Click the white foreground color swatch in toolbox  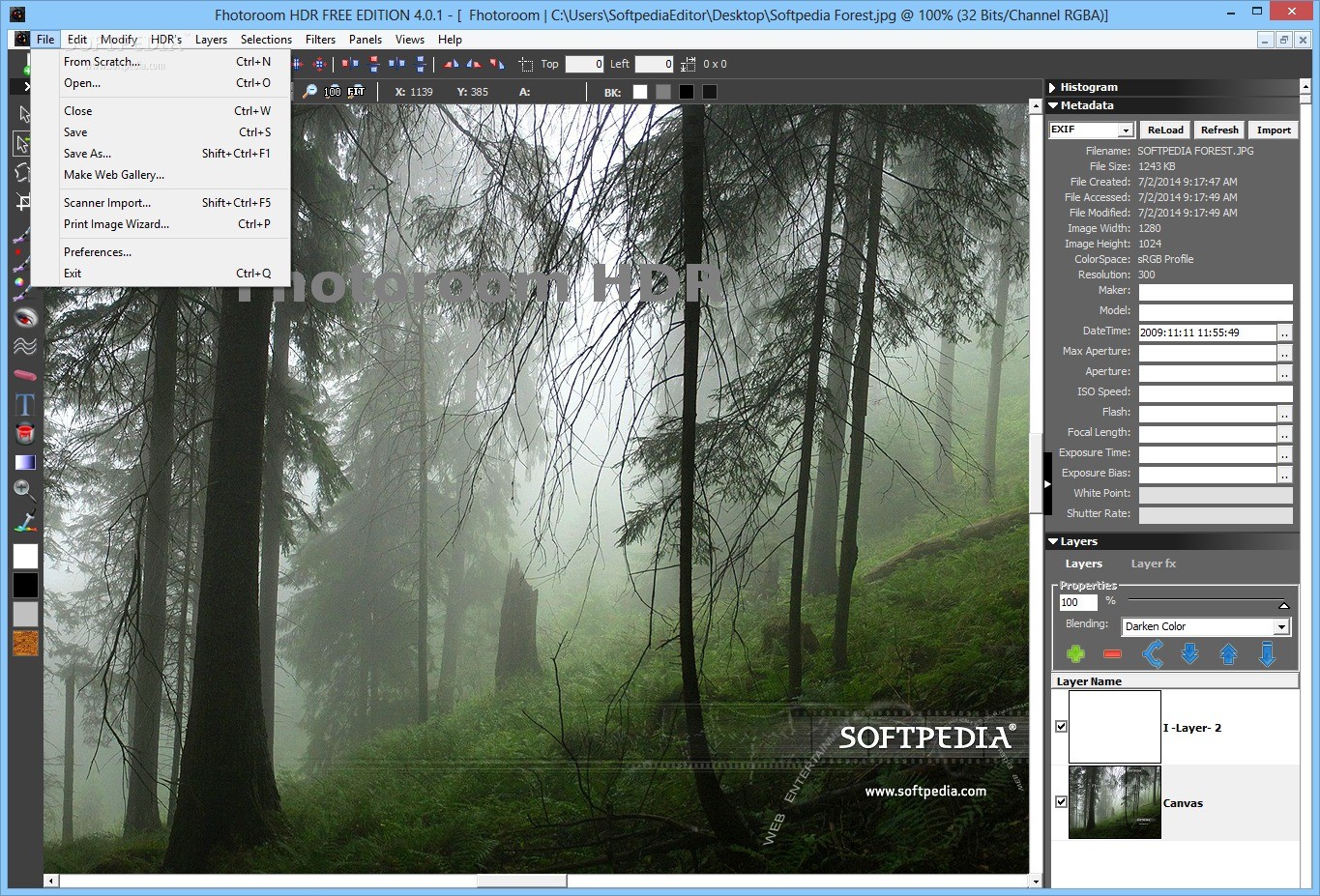(x=25, y=556)
